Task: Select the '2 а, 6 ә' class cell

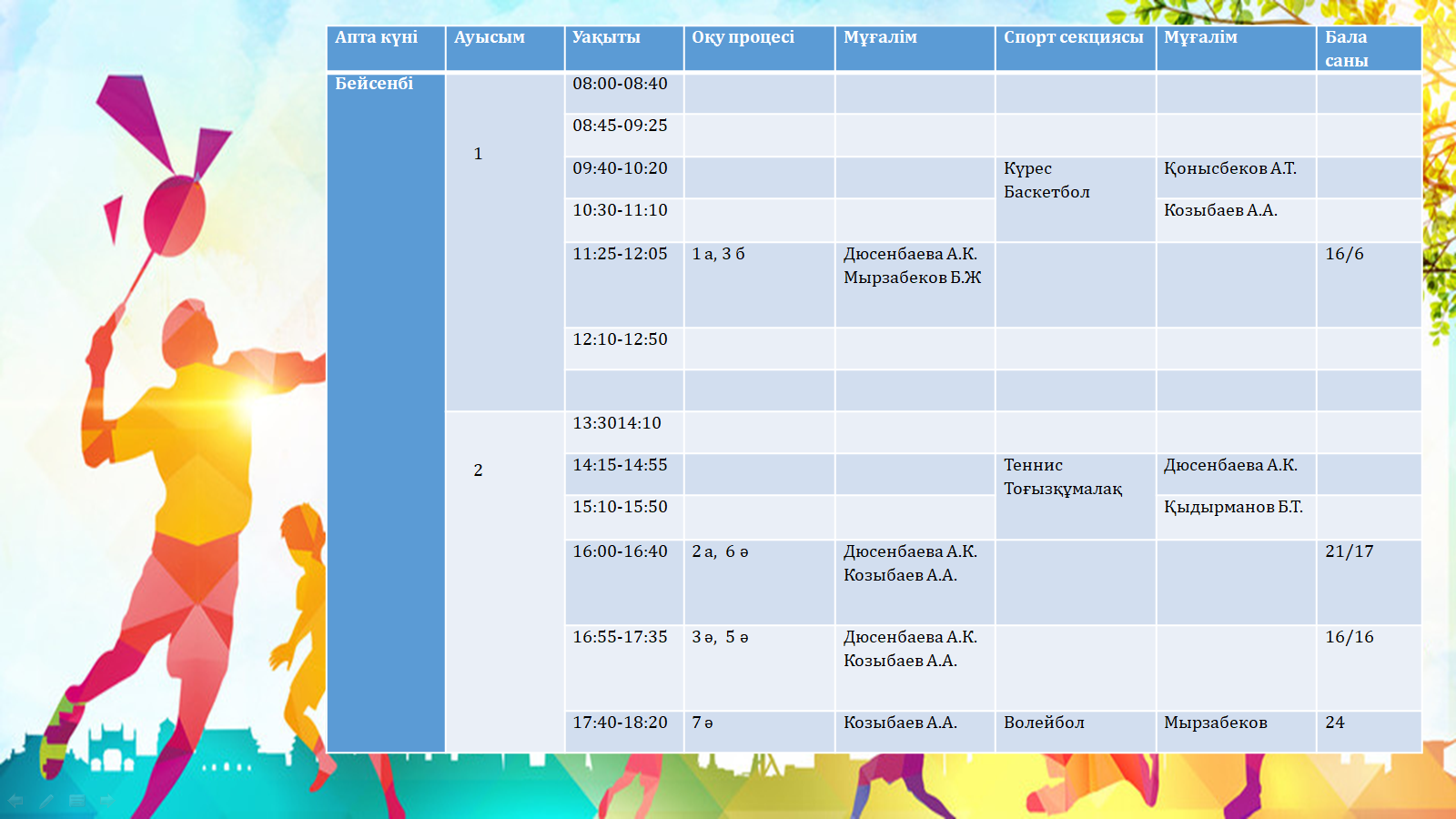Action: [760, 582]
